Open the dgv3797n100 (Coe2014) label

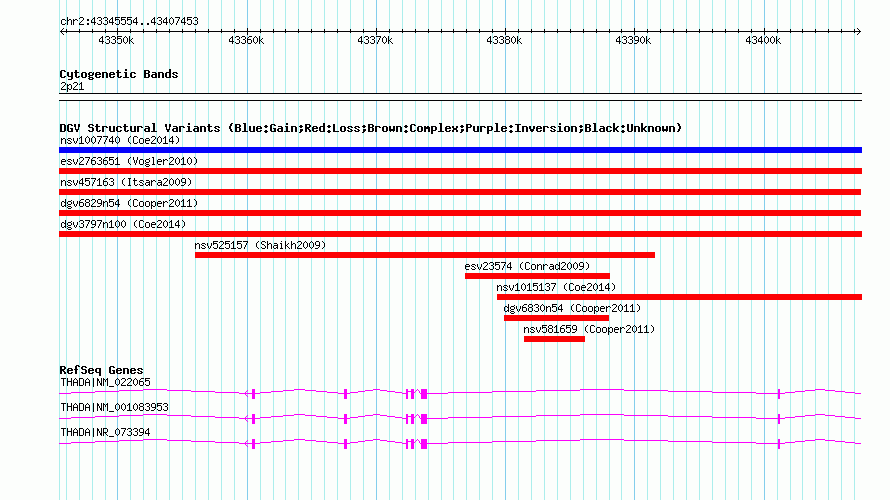[123, 224]
